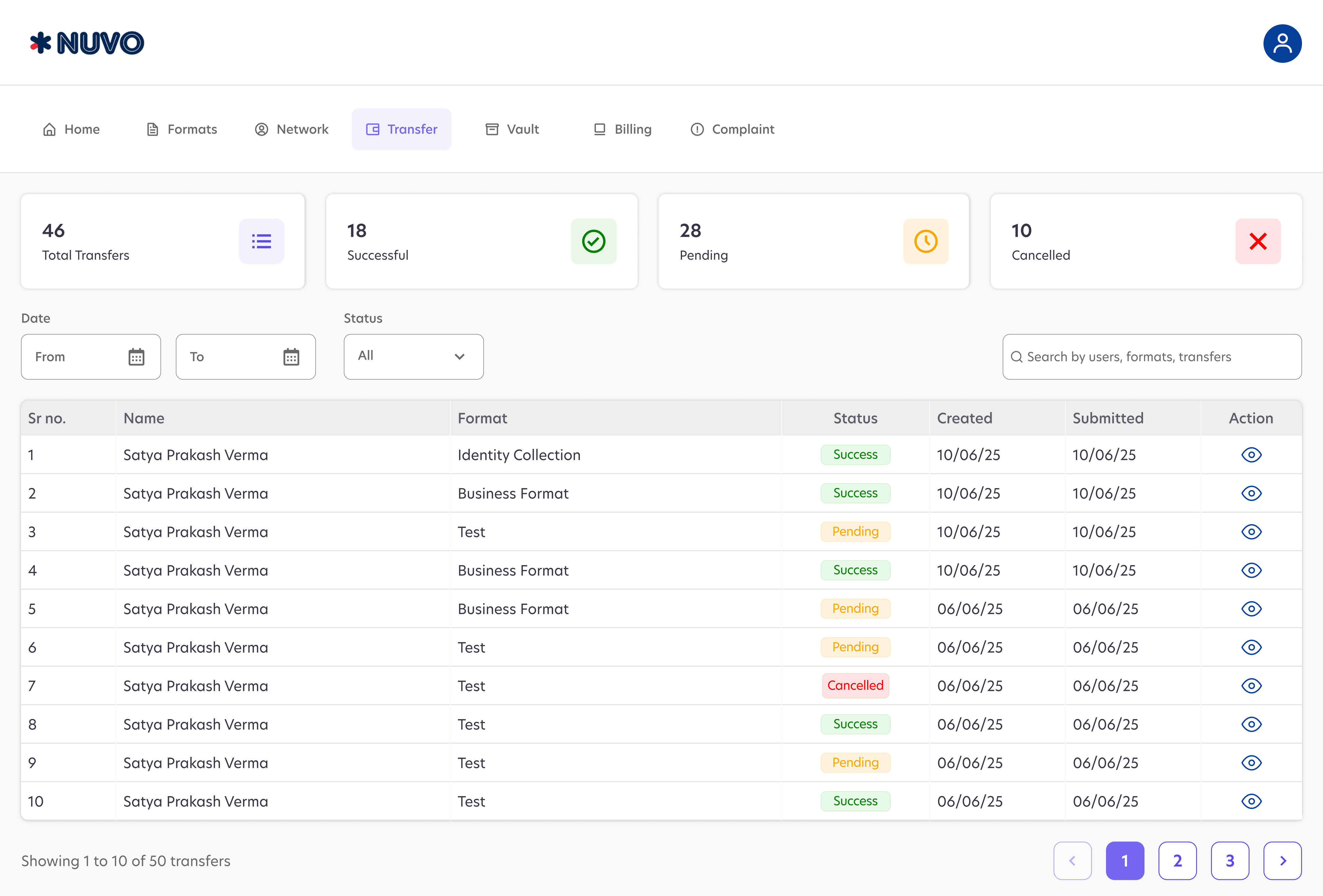
Task: Click the Cancelled red X icon
Action: [x=1258, y=242]
